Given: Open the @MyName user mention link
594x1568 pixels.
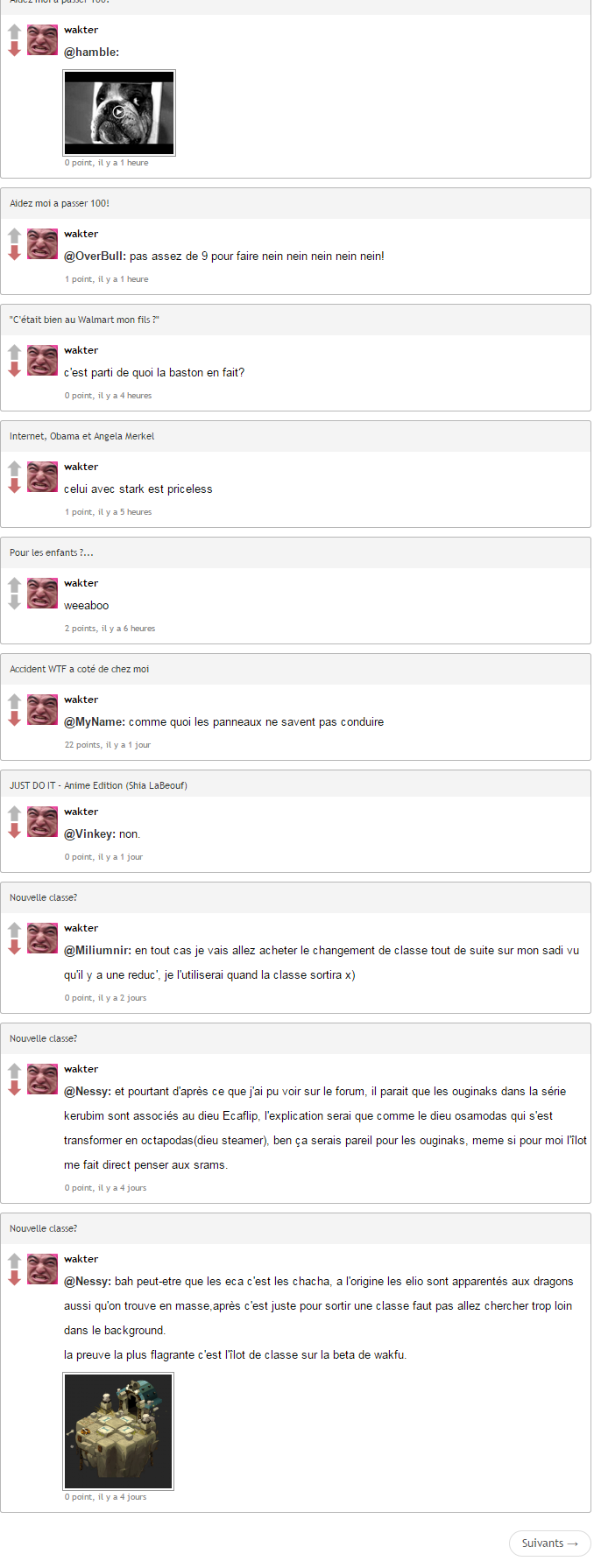Looking at the screenshot, I should [95, 722].
